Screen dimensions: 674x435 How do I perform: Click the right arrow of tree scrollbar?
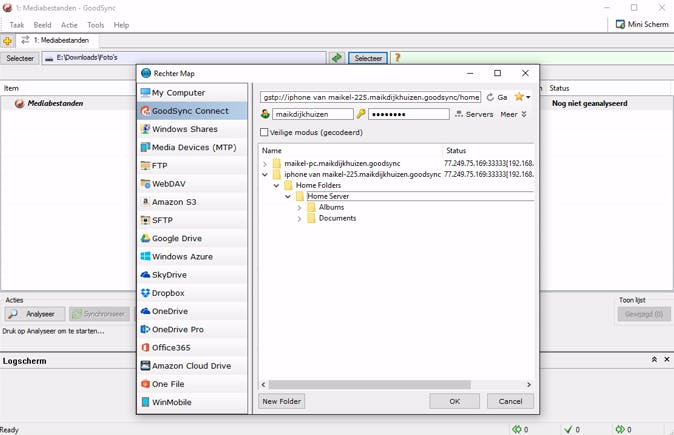pos(529,384)
